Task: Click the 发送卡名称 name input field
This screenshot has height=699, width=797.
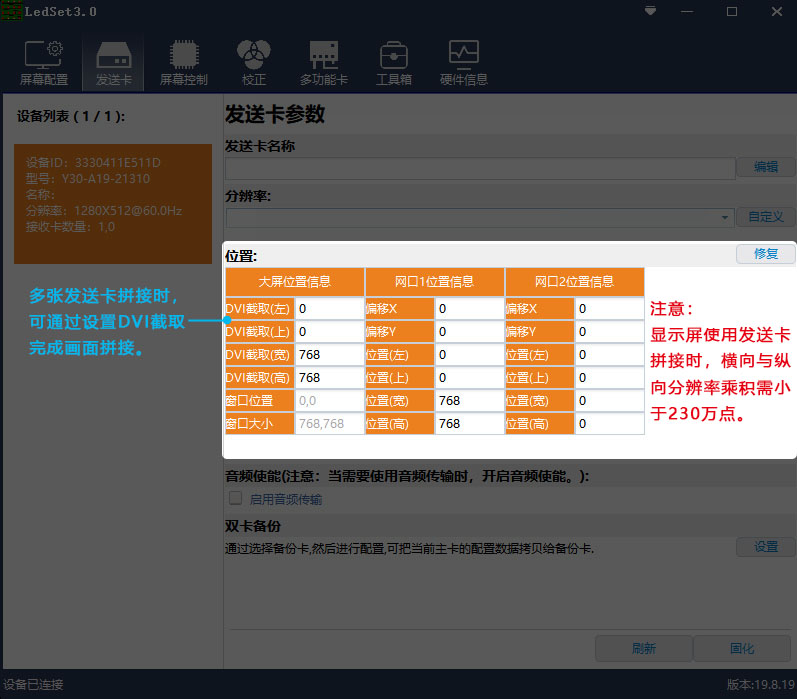Action: click(x=480, y=168)
